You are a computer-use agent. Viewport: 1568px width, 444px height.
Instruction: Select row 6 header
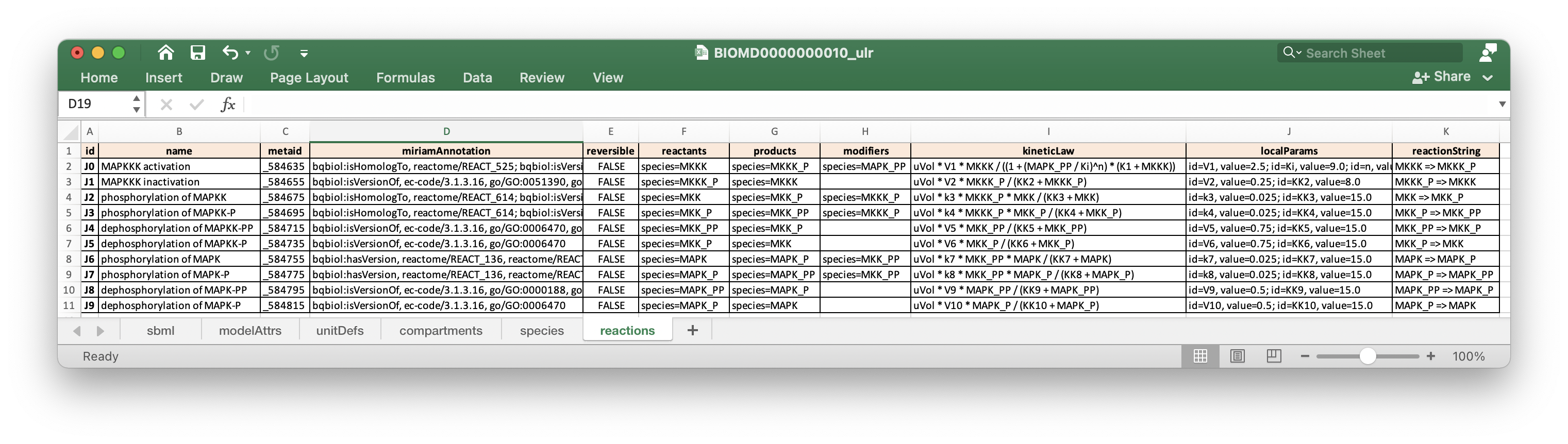click(x=69, y=228)
